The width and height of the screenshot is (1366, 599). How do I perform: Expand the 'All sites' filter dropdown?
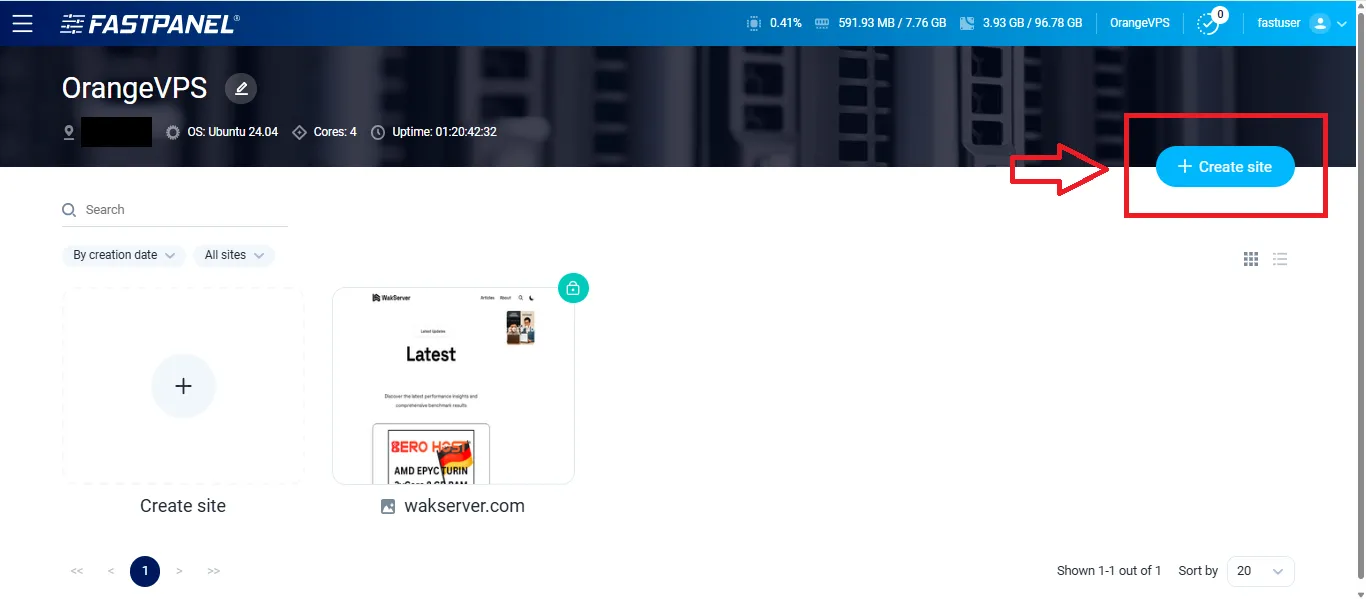[x=233, y=255]
